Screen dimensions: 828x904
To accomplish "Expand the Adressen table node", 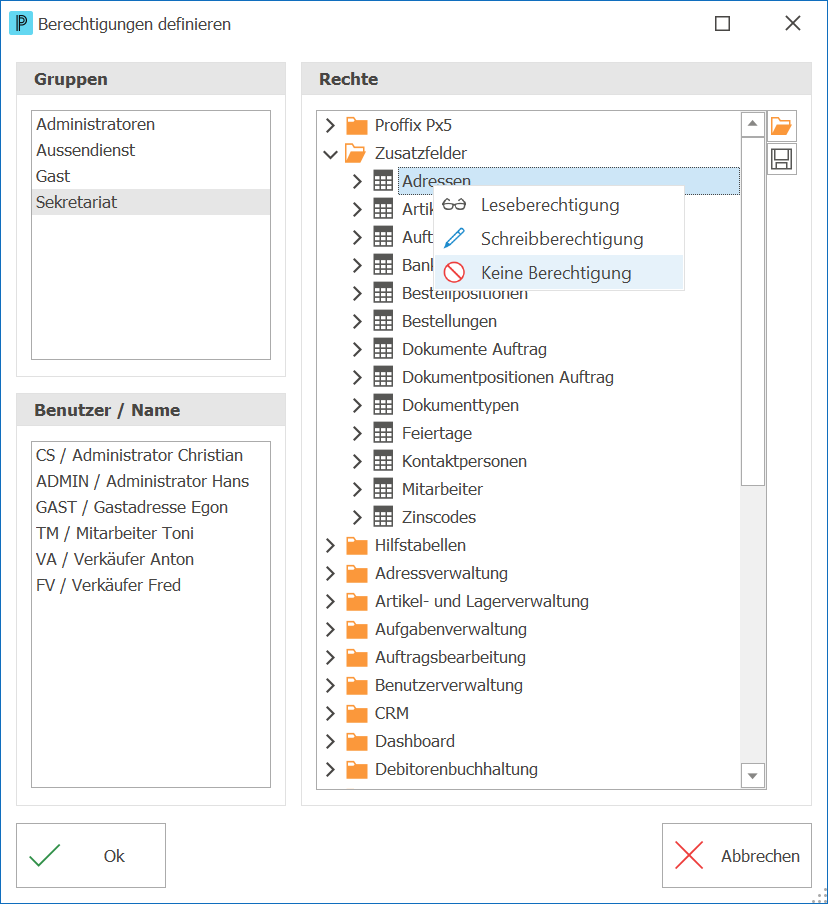I will tap(357, 181).
